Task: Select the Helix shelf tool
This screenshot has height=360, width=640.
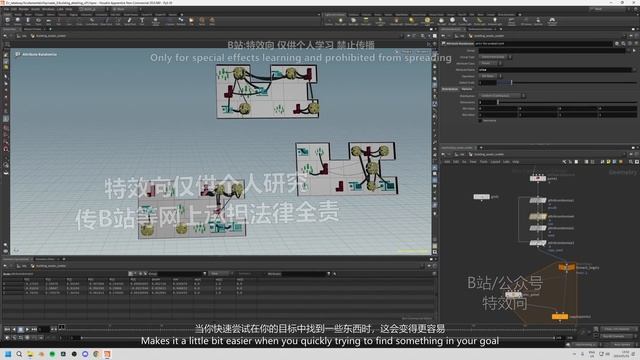Action: coord(212,21)
